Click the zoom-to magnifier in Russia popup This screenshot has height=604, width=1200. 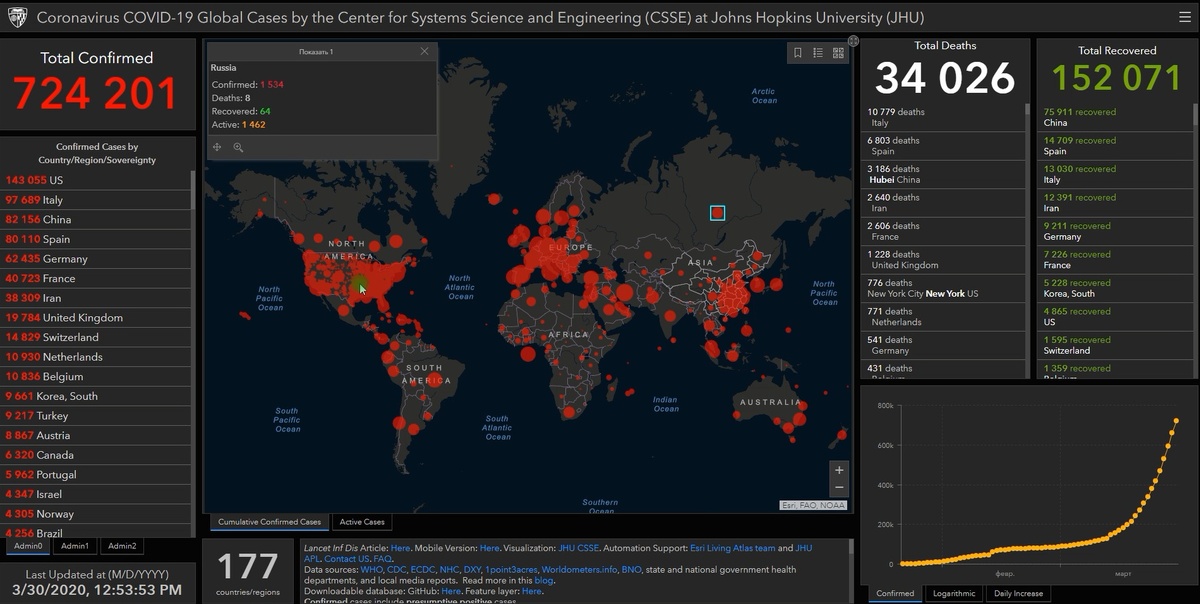(x=238, y=147)
